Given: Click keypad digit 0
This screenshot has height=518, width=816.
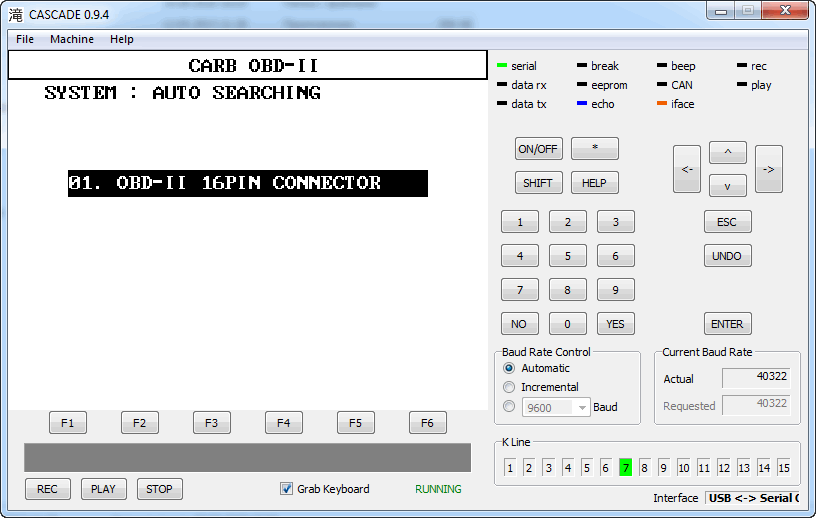Looking at the screenshot, I should tap(568, 324).
